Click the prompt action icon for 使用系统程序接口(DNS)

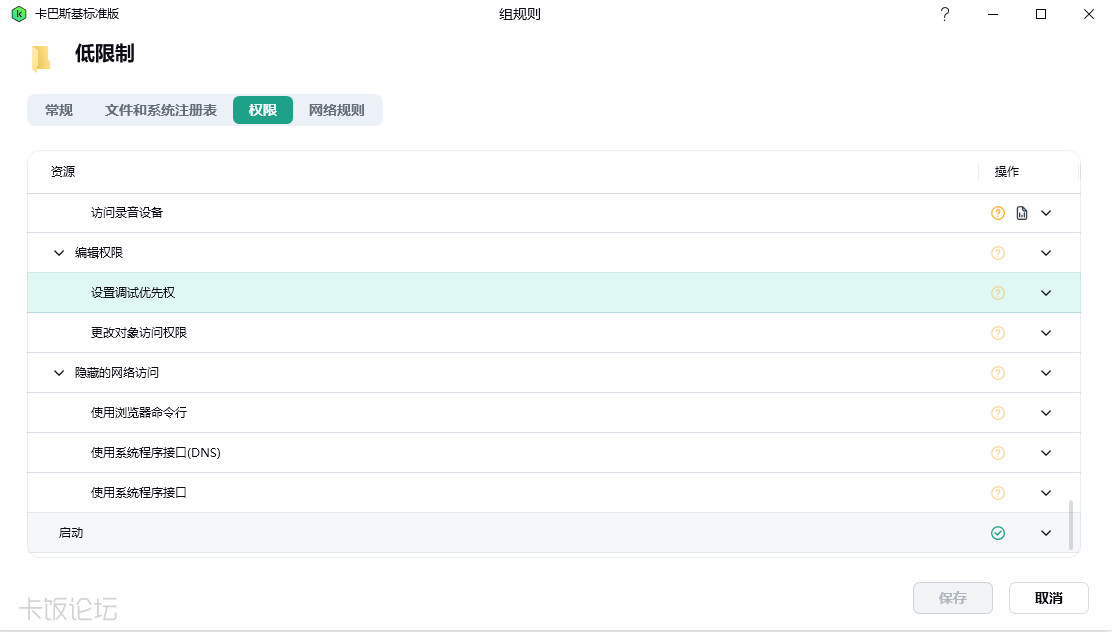point(998,453)
